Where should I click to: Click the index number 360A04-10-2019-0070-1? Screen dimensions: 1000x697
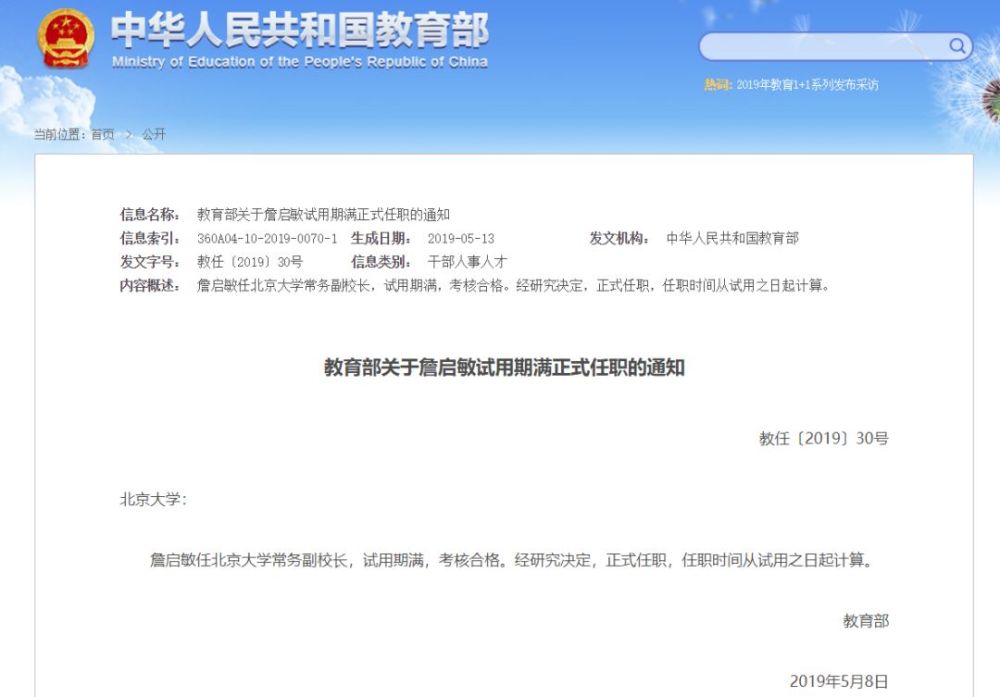click(x=267, y=238)
